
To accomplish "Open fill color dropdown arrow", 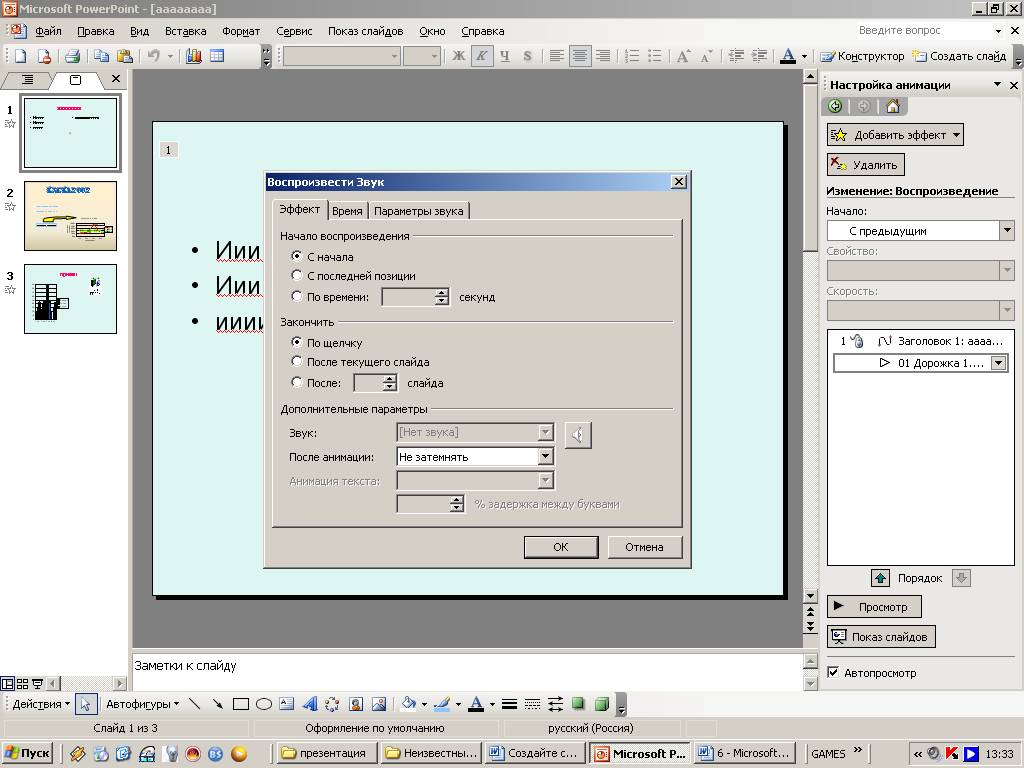I will [424, 704].
